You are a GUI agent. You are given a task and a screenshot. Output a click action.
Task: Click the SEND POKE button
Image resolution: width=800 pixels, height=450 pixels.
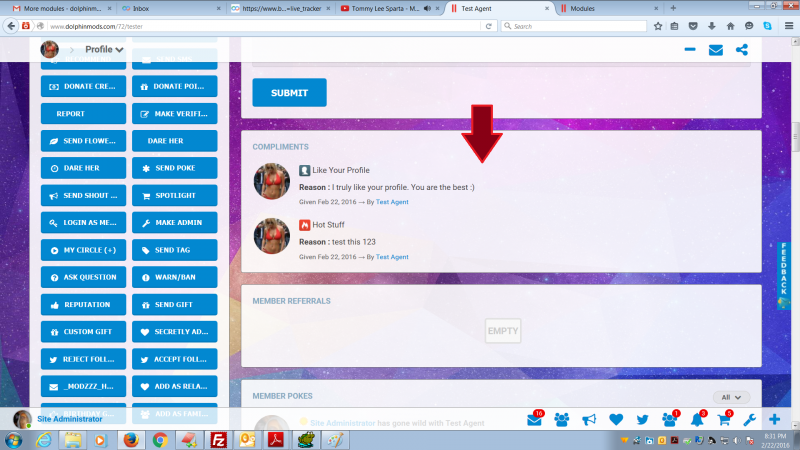click(174, 168)
